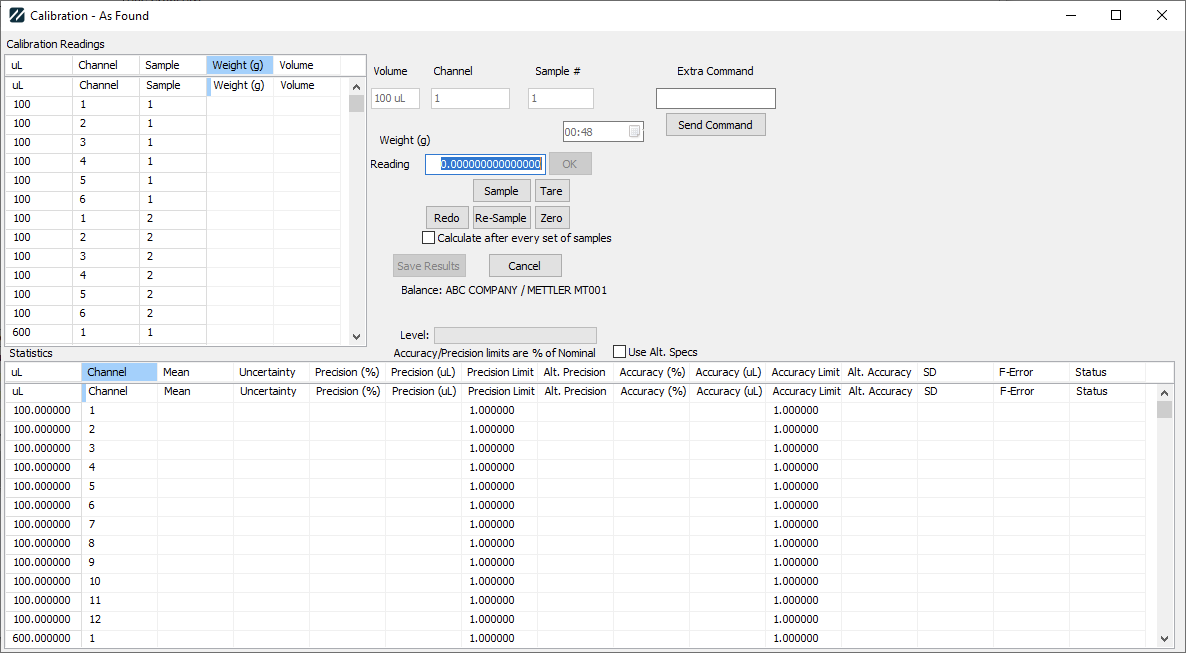Click the Extra Command input field
The height and width of the screenshot is (653, 1186).
tap(715, 99)
